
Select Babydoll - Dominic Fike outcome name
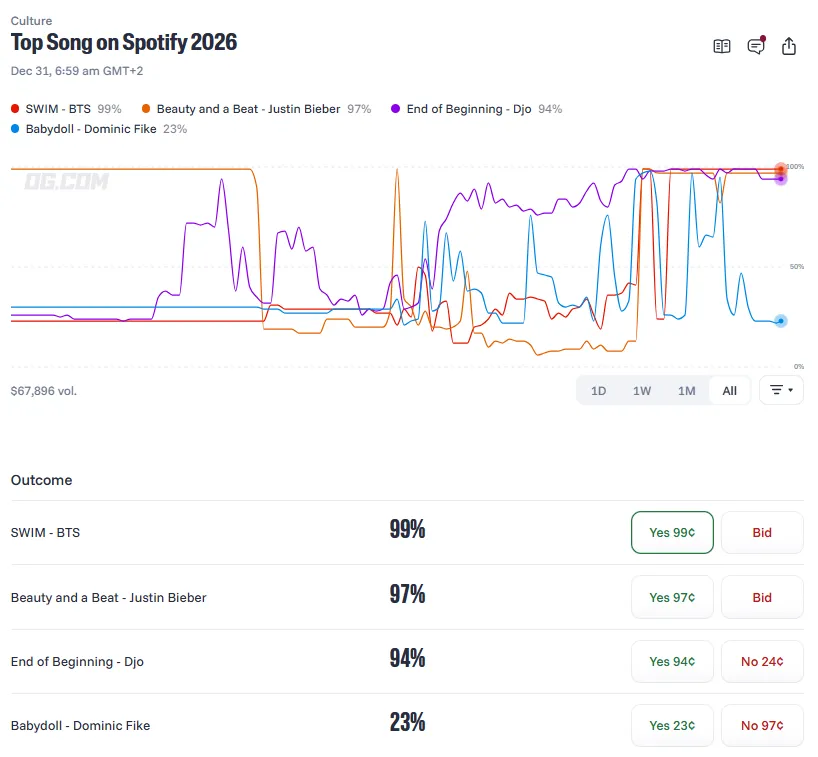[x=80, y=726]
